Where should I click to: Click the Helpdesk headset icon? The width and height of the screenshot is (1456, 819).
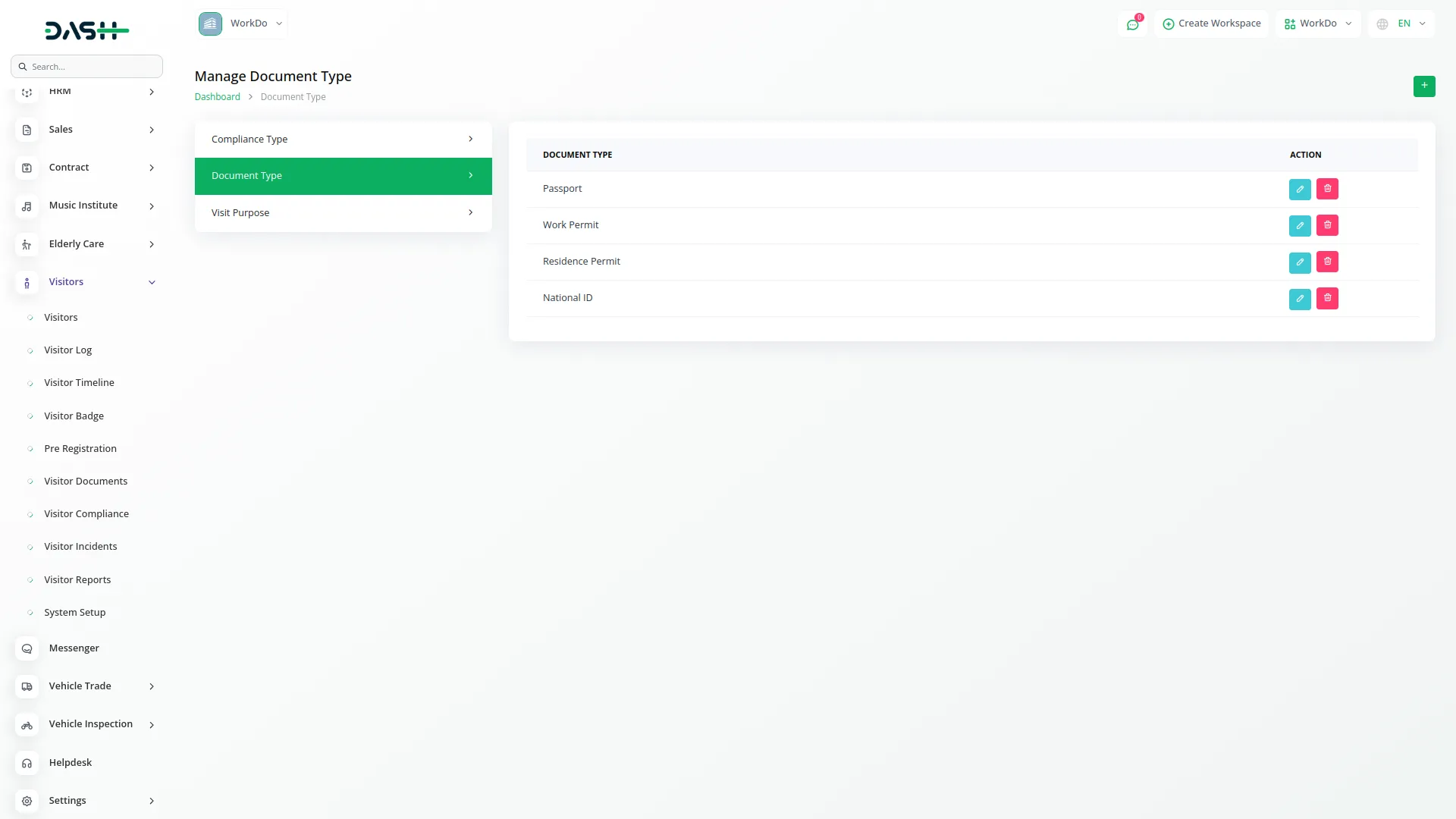click(x=27, y=763)
